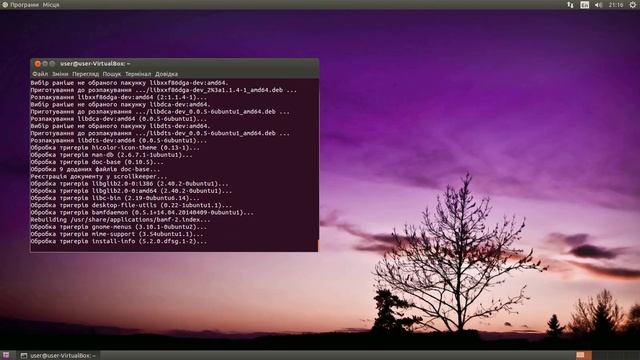The height and width of the screenshot is (360, 640).
Task: Click line 'Розпакування libdts-dev:amd64 (0.0.5-6ubuntu1)...'
Action: point(119,140)
